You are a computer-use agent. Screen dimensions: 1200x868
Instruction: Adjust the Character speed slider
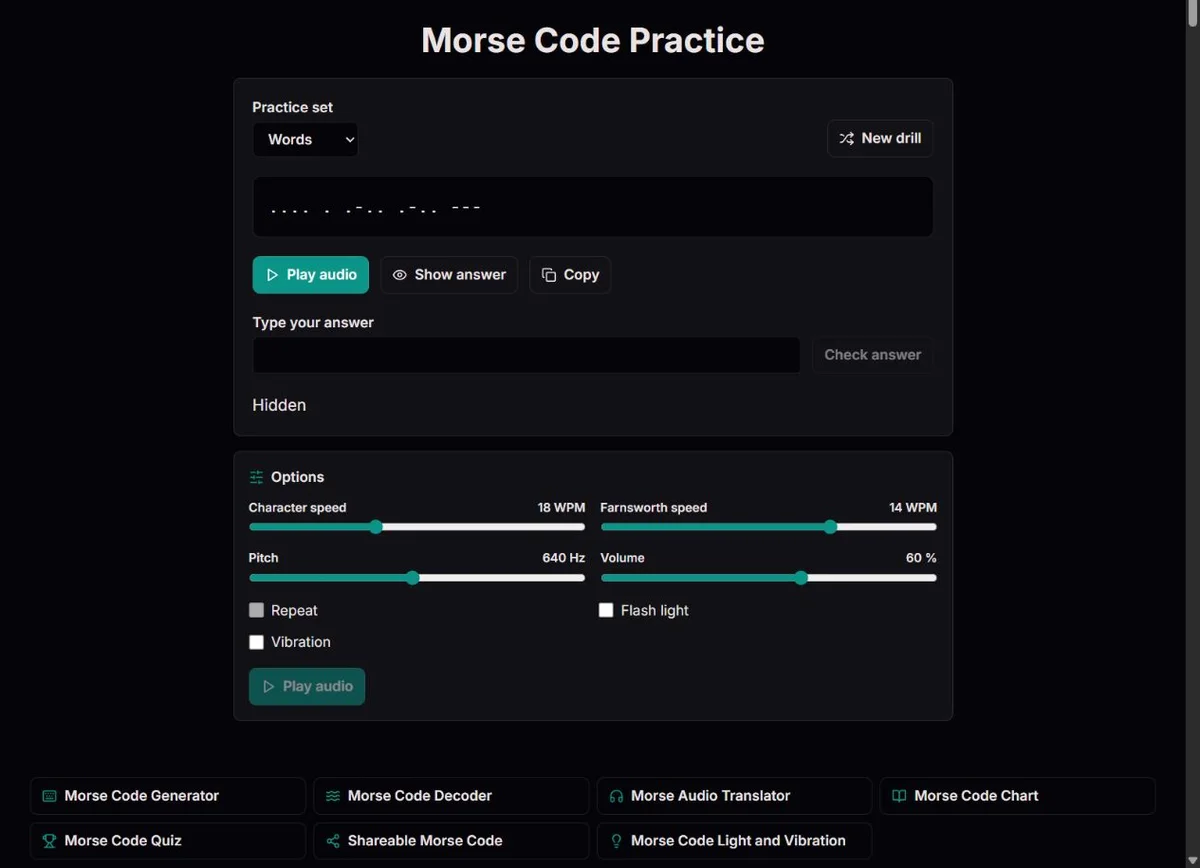417,527
